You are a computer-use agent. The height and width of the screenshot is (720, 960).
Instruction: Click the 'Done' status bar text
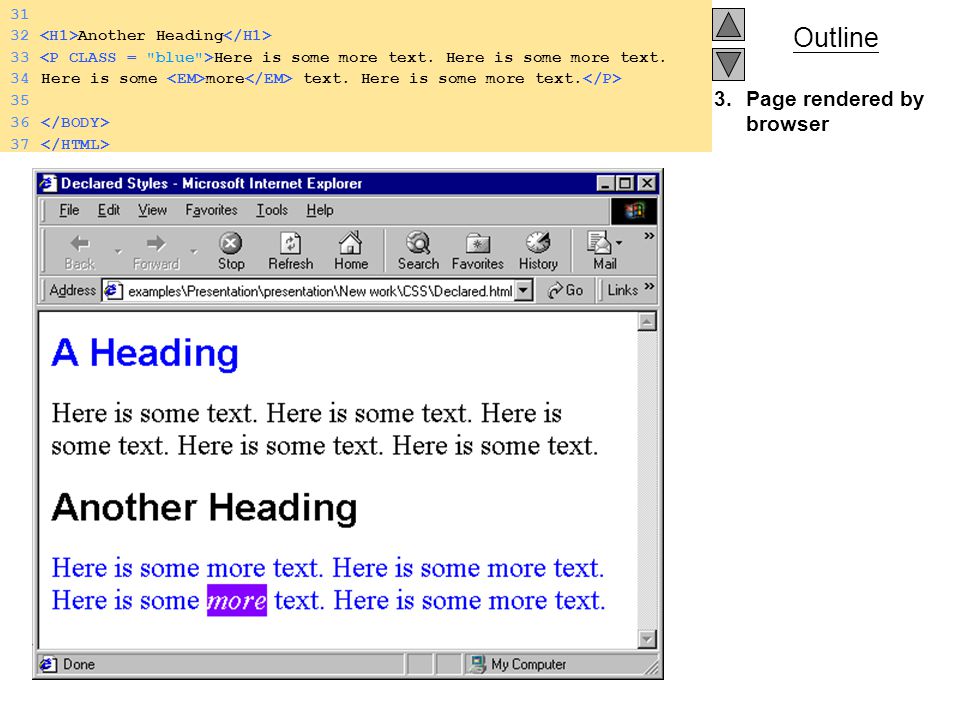pos(79,664)
